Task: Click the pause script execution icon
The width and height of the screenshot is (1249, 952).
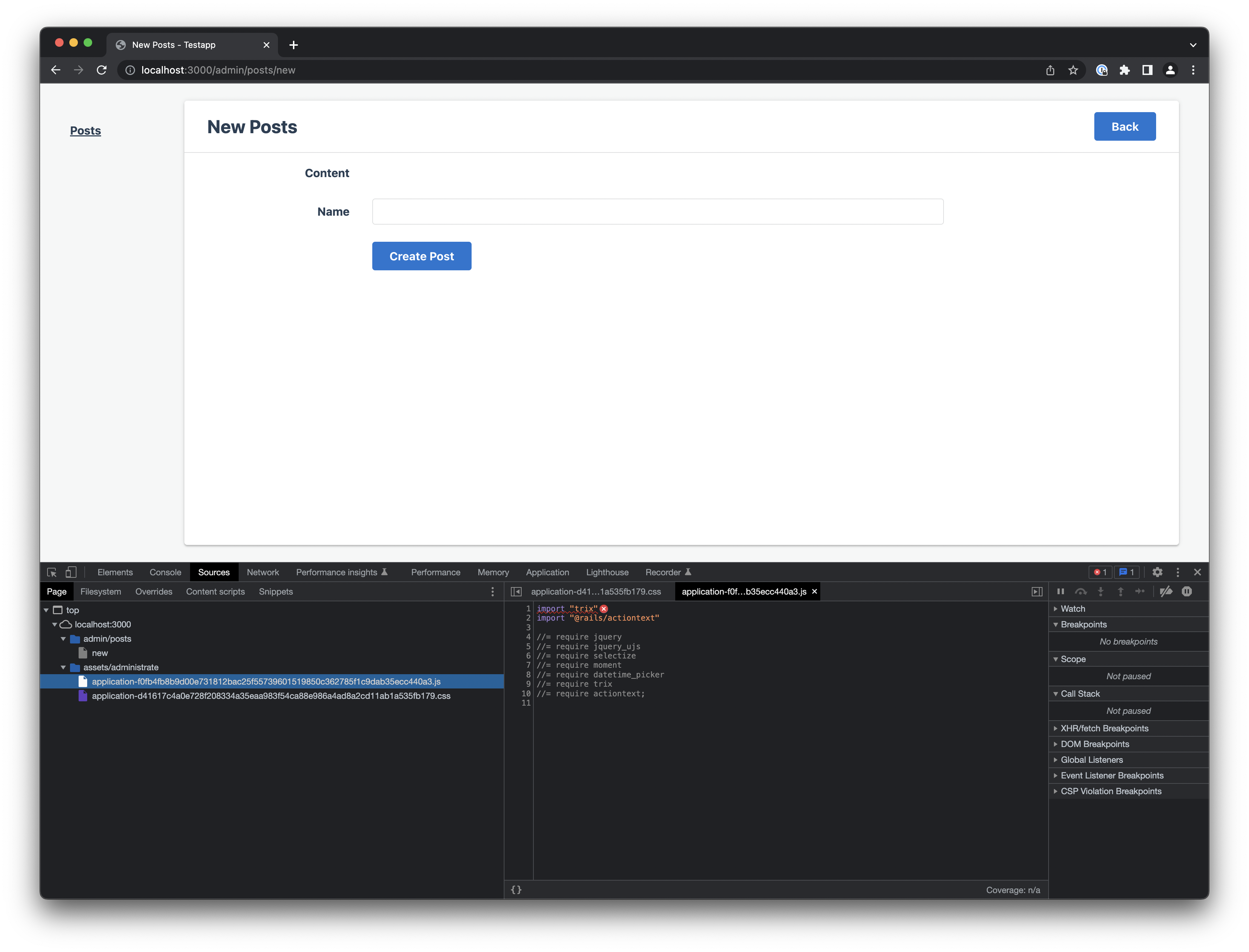Action: click(x=1060, y=592)
